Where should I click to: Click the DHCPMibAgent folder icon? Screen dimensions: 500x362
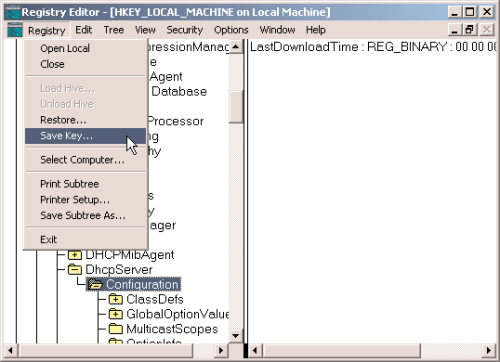point(75,255)
